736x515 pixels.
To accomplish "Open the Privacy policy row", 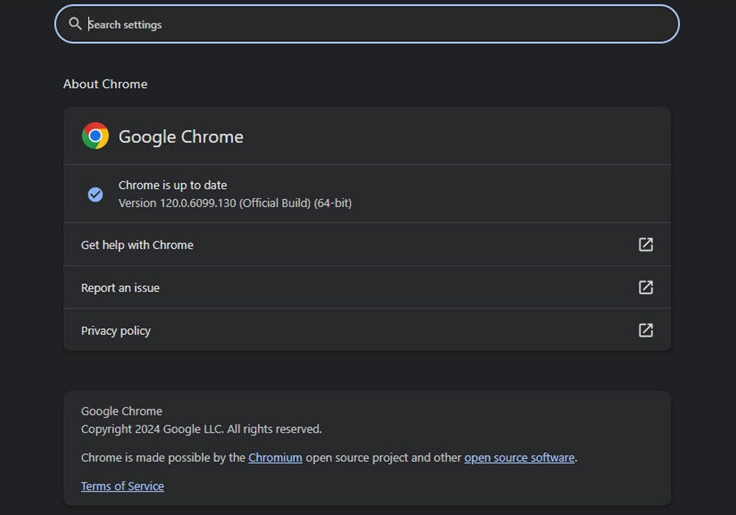I will click(x=116, y=331).
